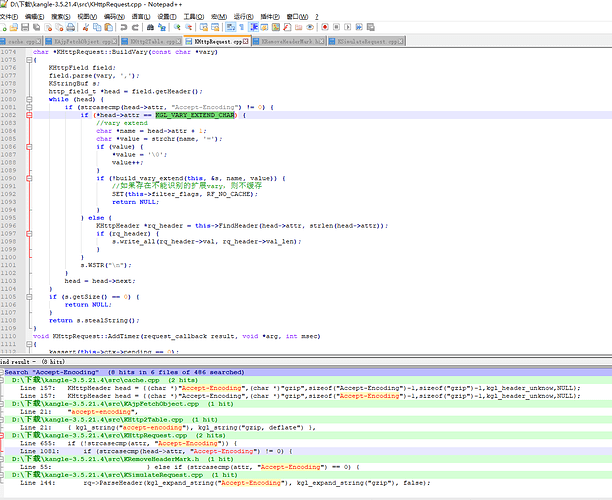Click the result Line 144 in KSimulateRequest.cpp
Image resolution: width=612 pixels, height=500 pixels.
click(225, 483)
